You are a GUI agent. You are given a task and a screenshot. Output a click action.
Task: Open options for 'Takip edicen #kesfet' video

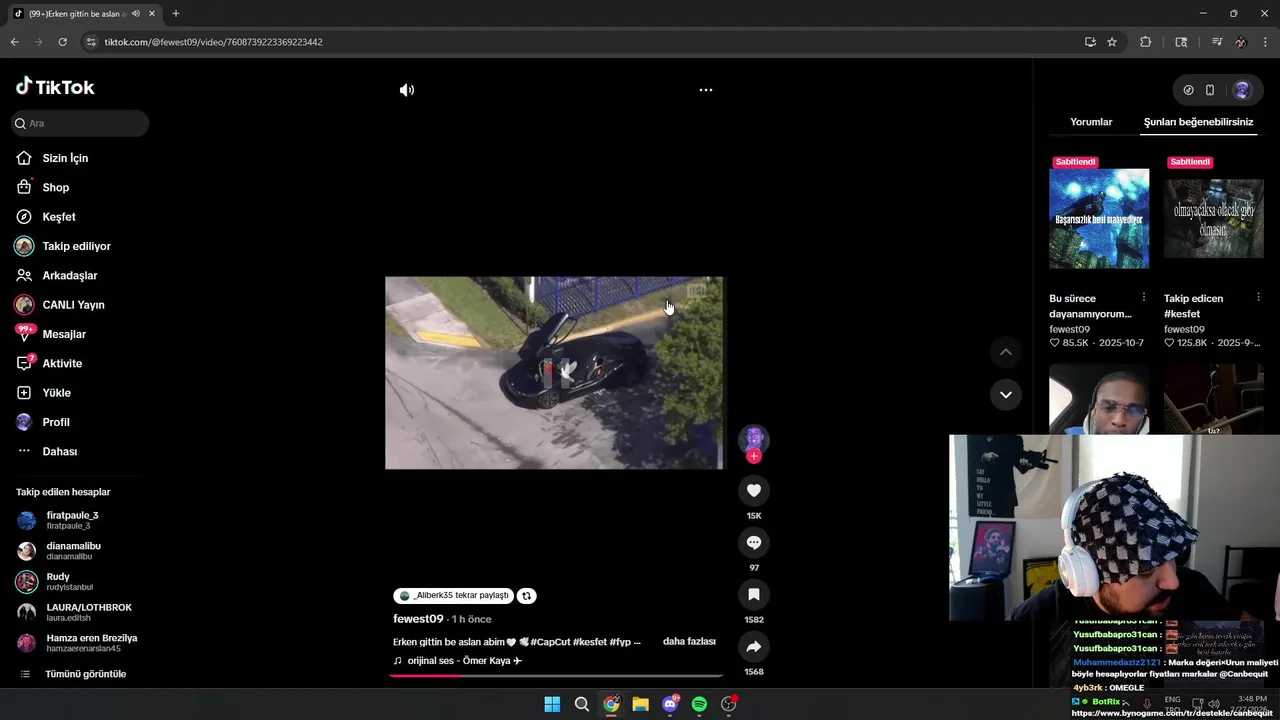pos(1258,298)
